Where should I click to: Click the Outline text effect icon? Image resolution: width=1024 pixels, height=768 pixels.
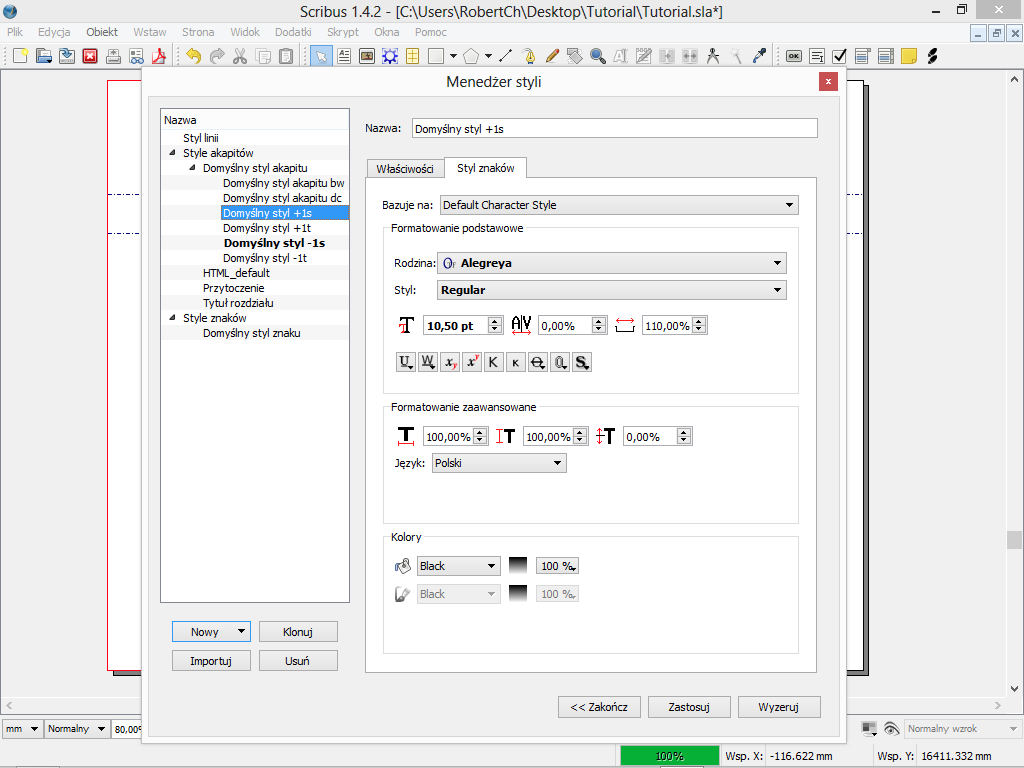(x=560, y=362)
